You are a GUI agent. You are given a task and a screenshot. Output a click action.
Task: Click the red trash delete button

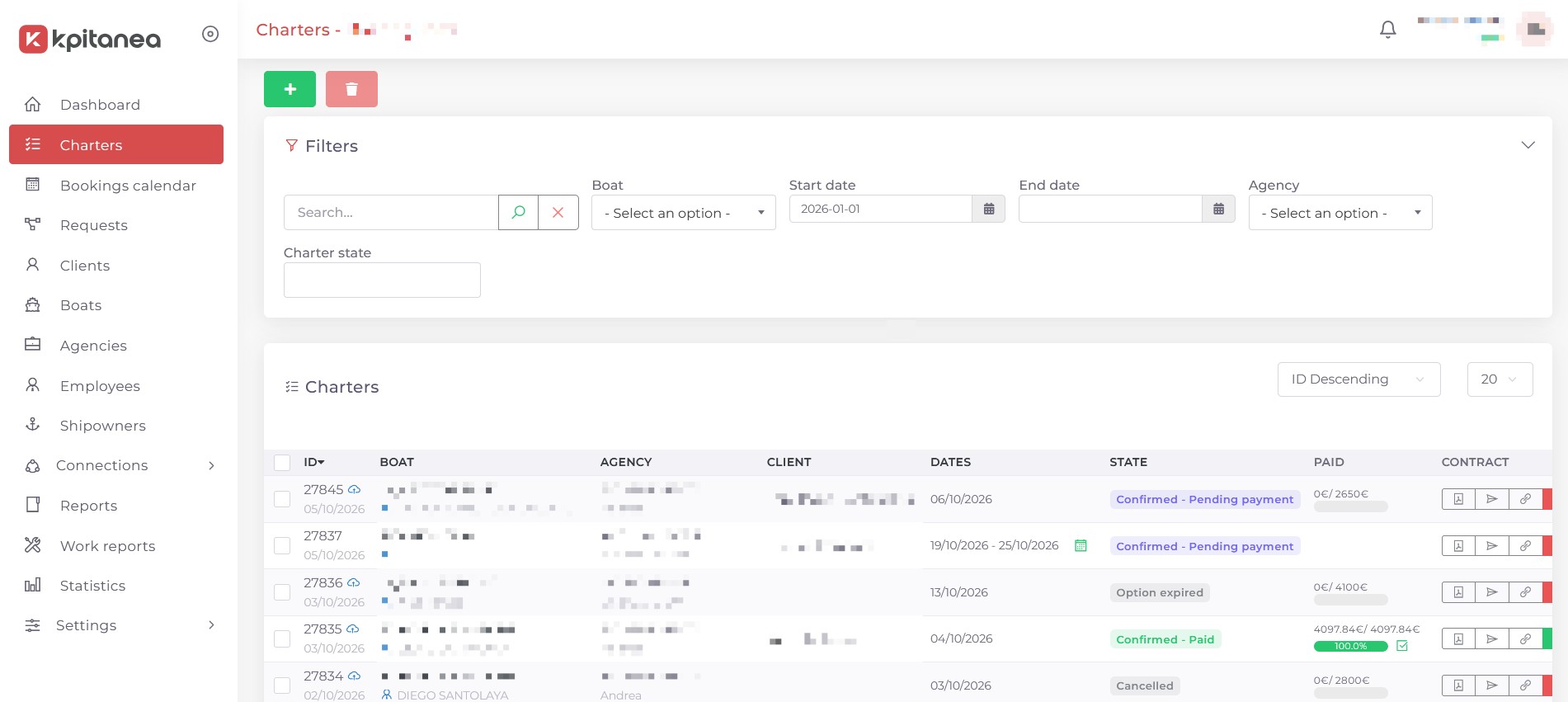tap(351, 89)
